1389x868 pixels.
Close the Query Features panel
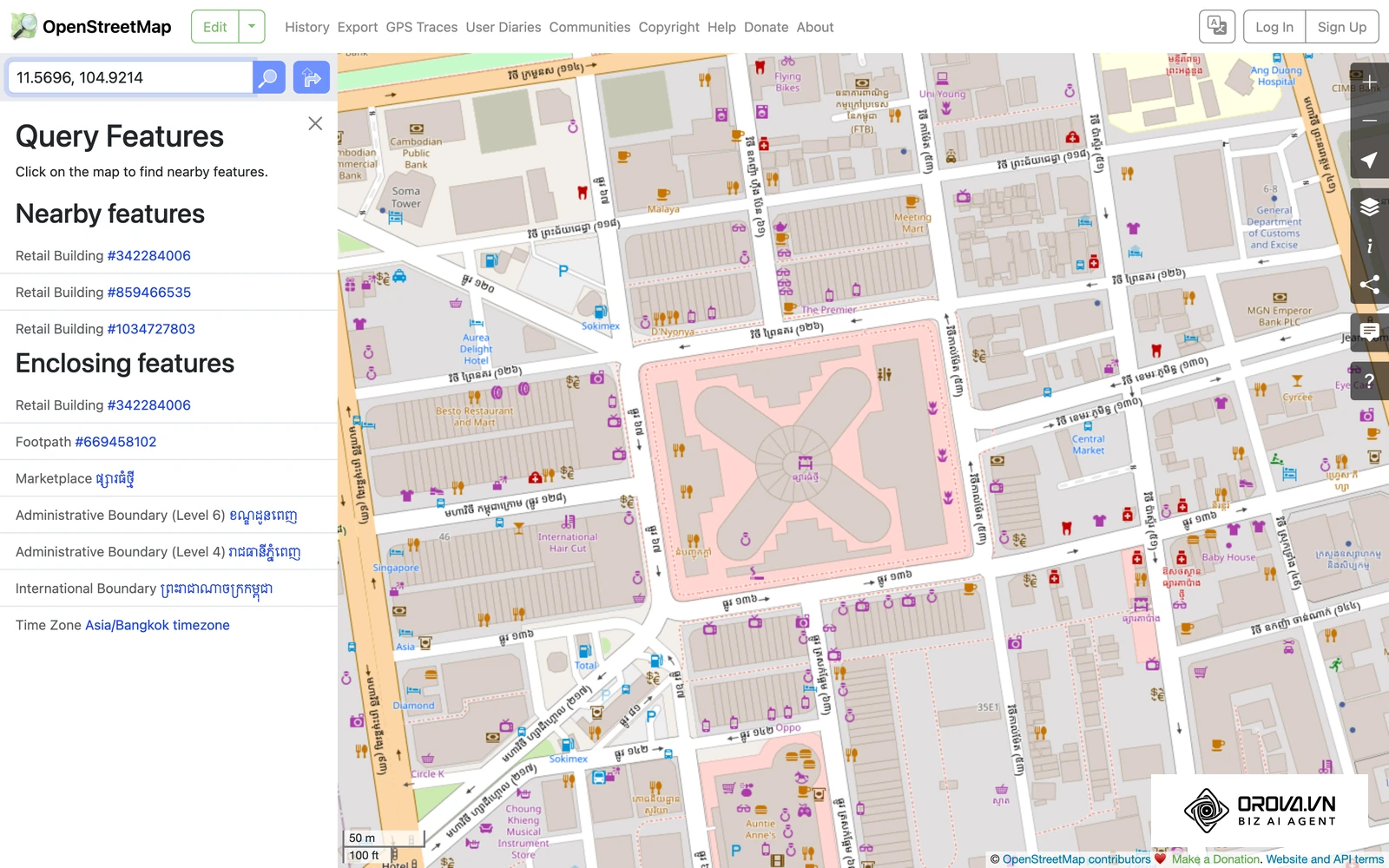(x=315, y=123)
